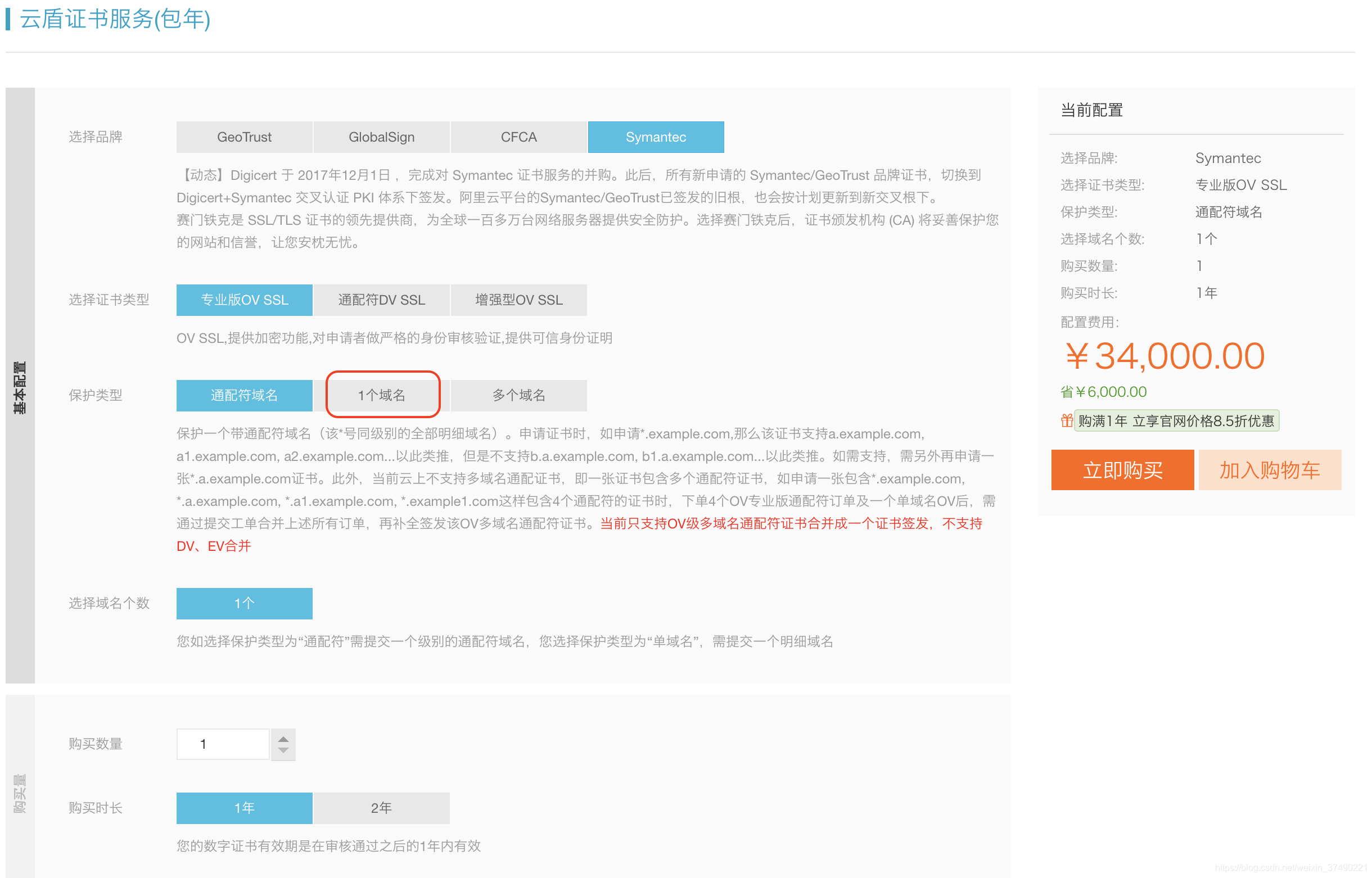Choose 专业版OV SSL certificate type
1372x878 pixels.
[244, 300]
